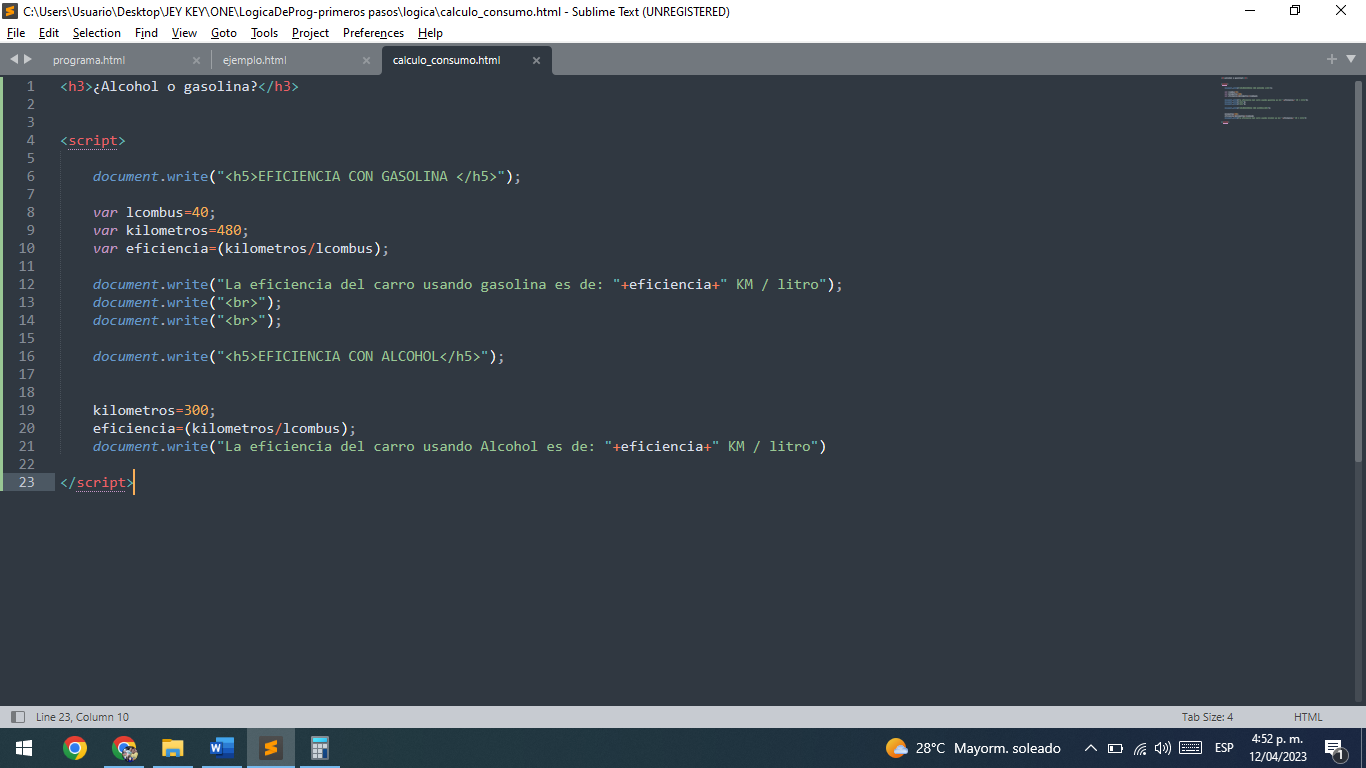The image size is (1366, 768).
Task: Toggle the side bar via status bar icon
Action: 17,717
